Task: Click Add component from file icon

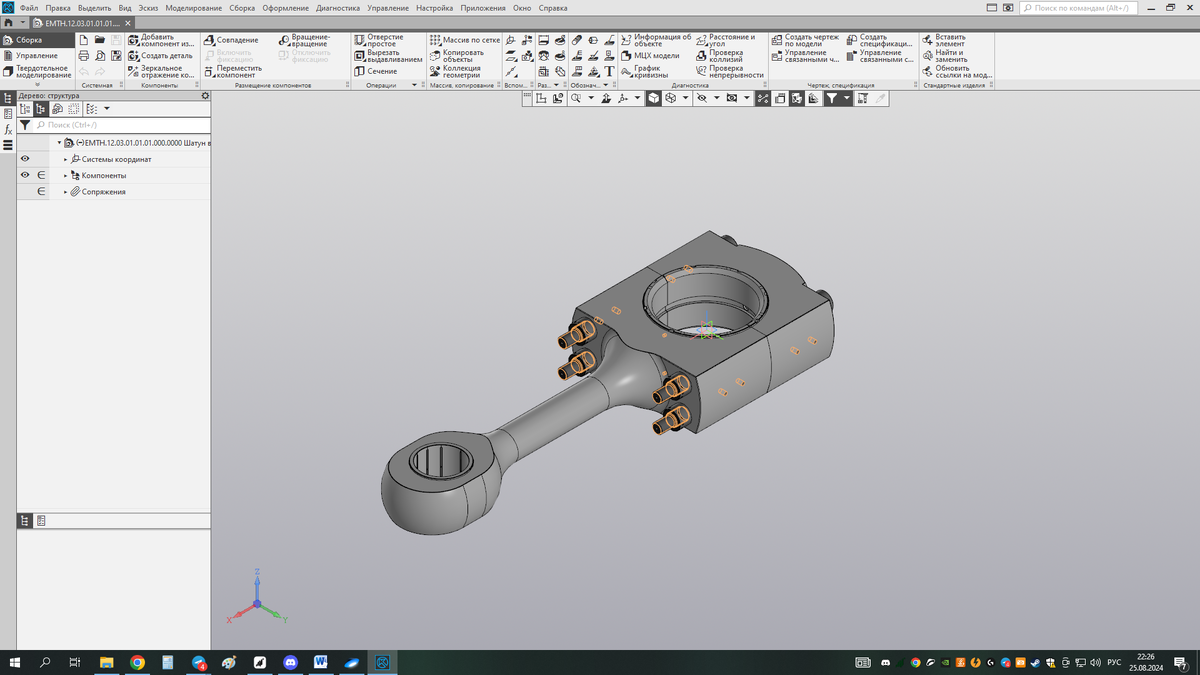Action: [x=134, y=40]
